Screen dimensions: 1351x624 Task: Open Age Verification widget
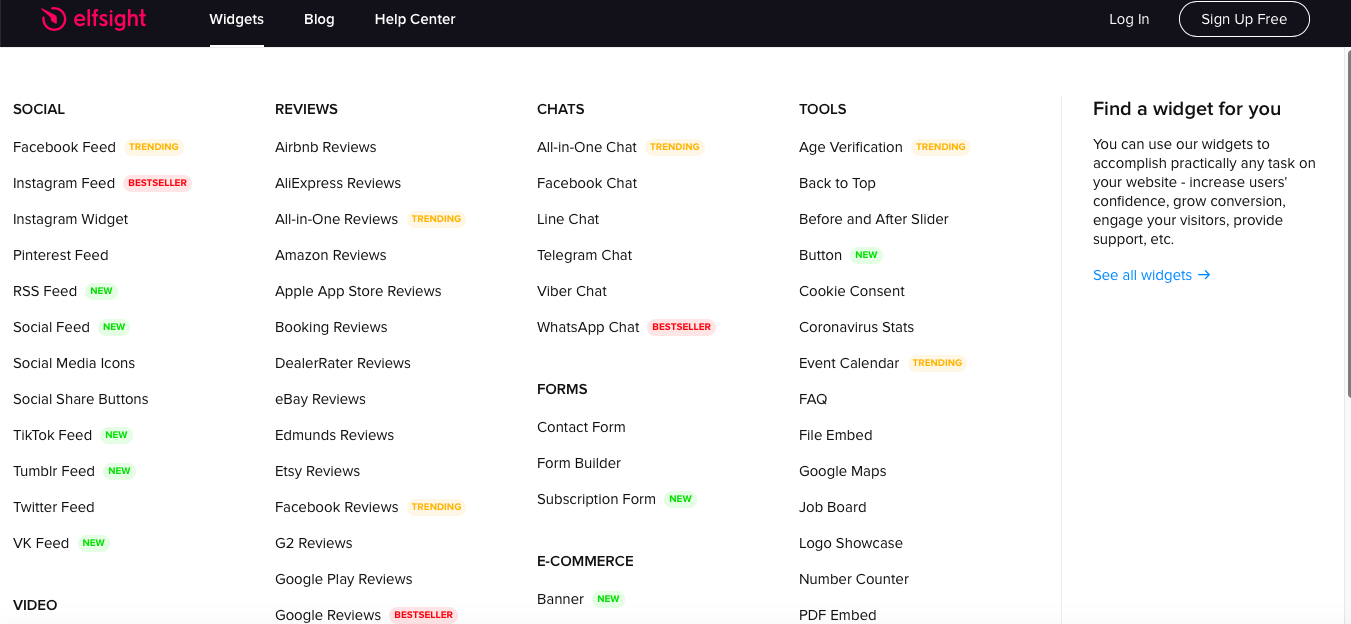(851, 147)
